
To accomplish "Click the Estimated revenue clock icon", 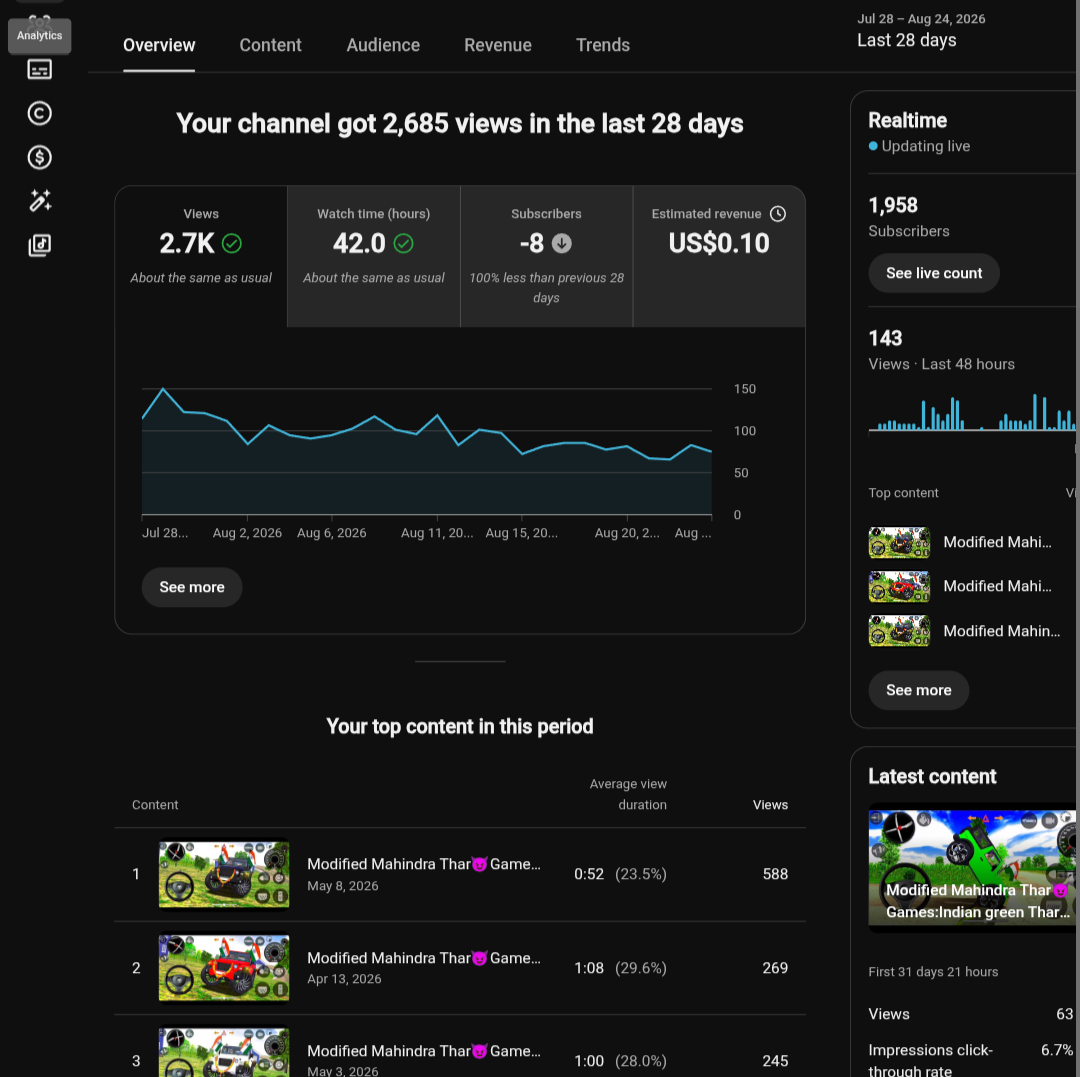I will [778, 213].
